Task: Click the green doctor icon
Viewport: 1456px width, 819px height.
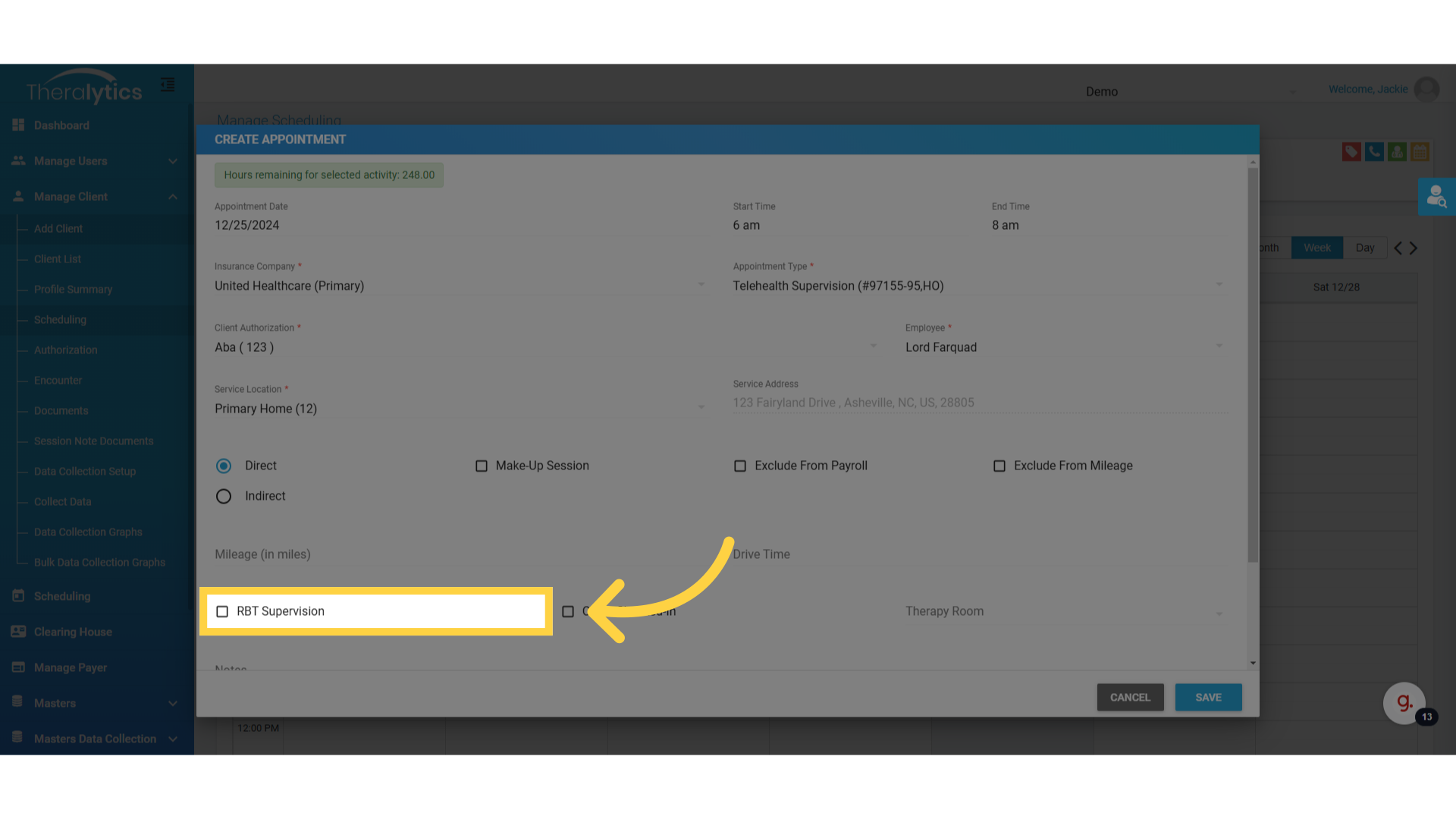Action: pyautogui.click(x=1397, y=152)
